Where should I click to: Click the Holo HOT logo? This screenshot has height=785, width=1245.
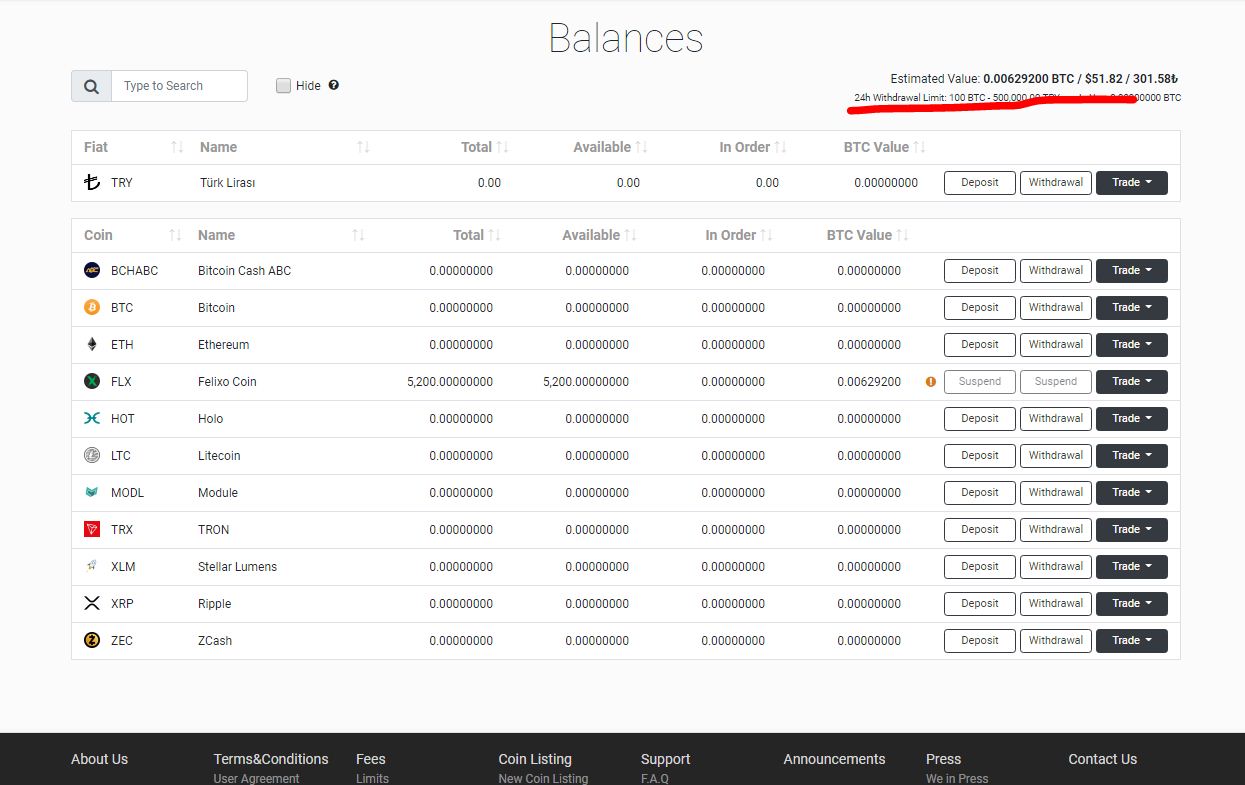click(x=92, y=418)
